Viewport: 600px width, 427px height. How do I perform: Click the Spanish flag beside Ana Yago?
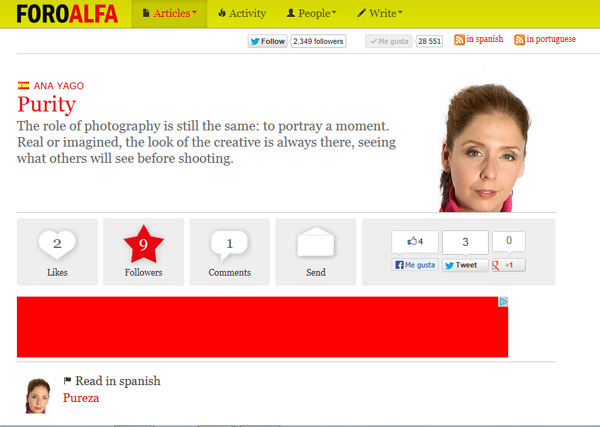(x=23, y=85)
